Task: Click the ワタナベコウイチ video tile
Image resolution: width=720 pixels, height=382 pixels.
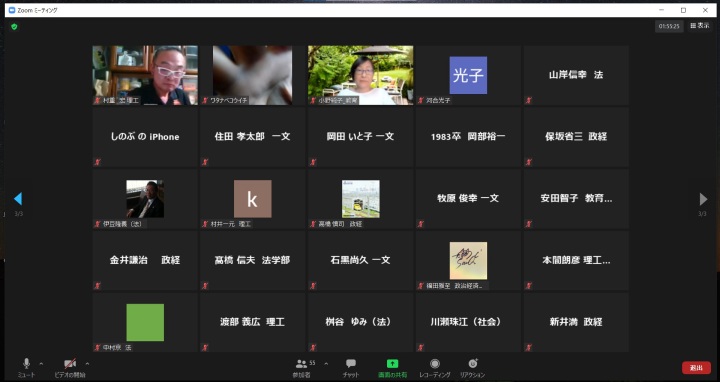Action: pyautogui.click(x=253, y=75)
